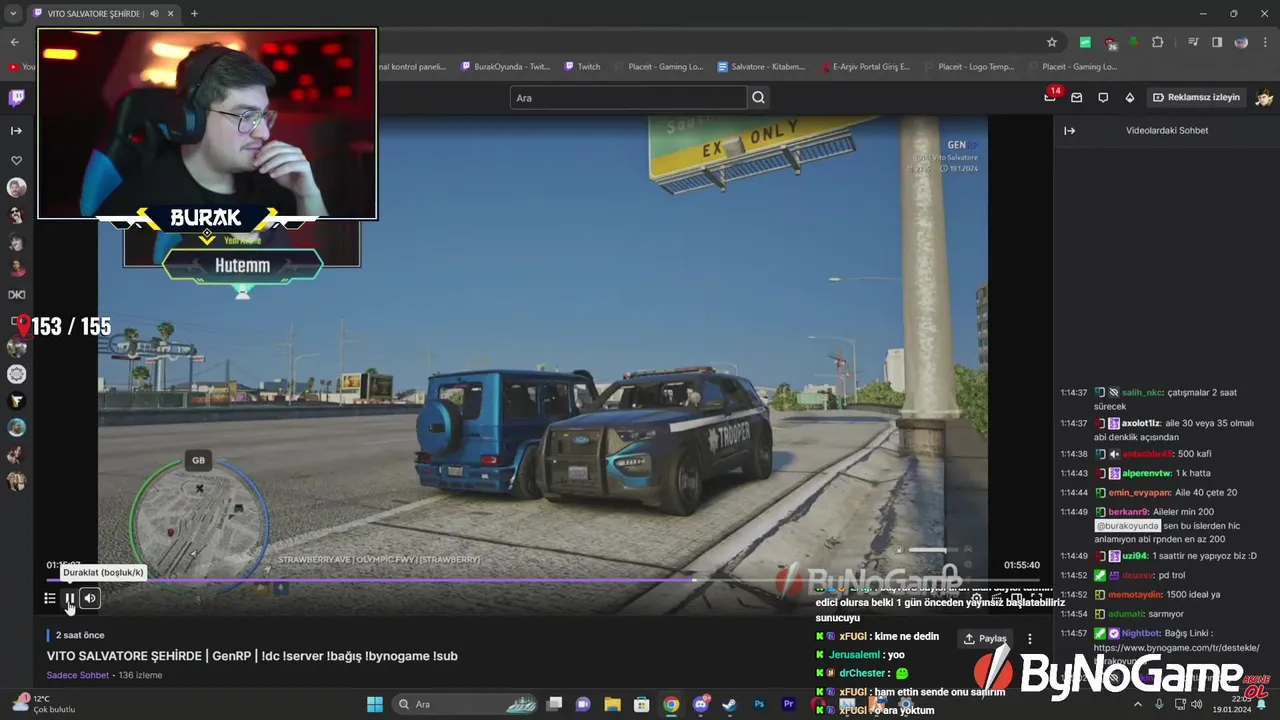
Task: Open the tab search dropdown arrow
Action: pos(13,13)
